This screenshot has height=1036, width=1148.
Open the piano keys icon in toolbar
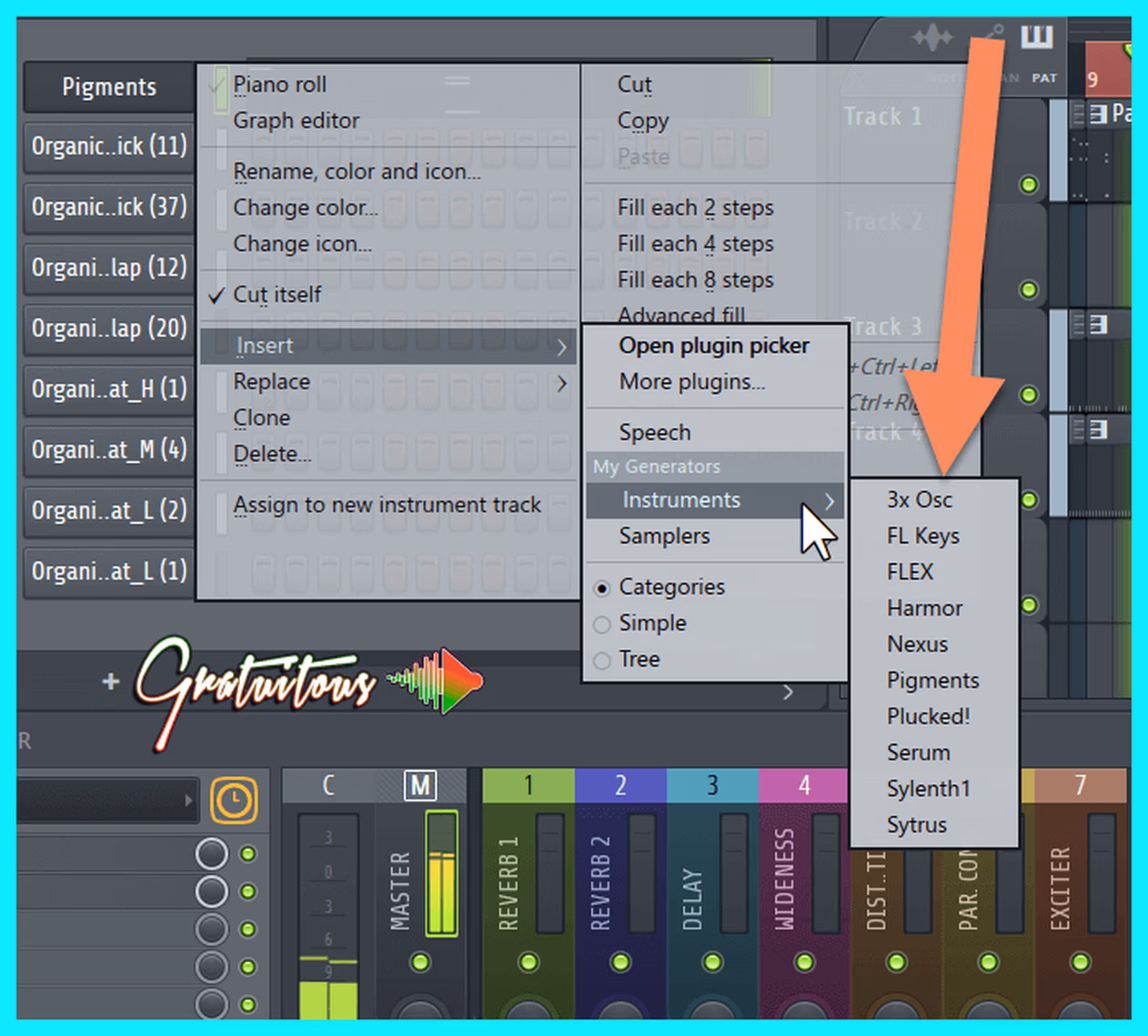coord(1036,37)
